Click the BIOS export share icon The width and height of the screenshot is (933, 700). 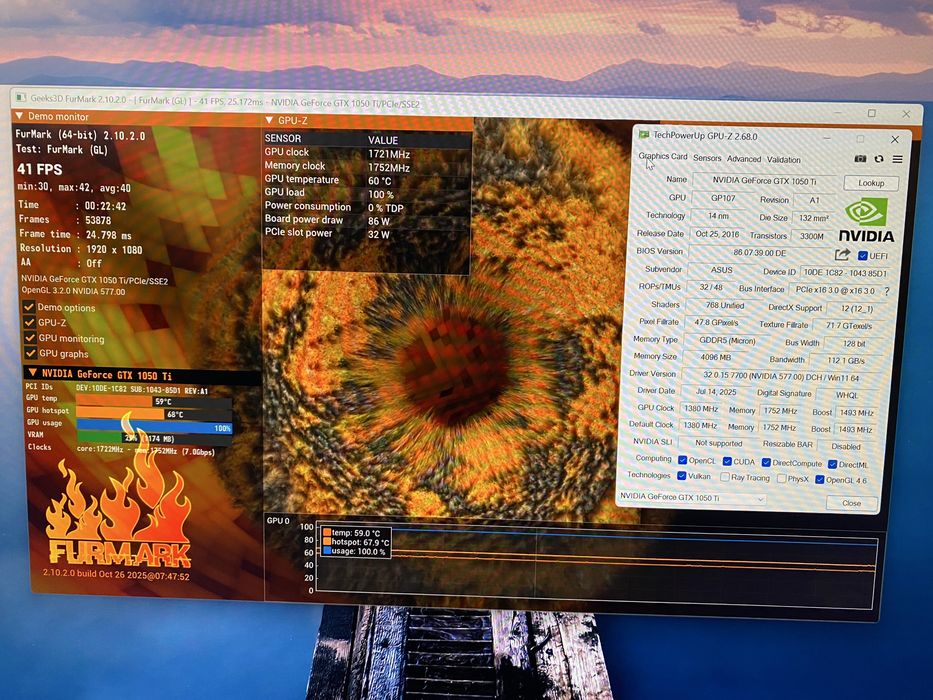point(842,255)
